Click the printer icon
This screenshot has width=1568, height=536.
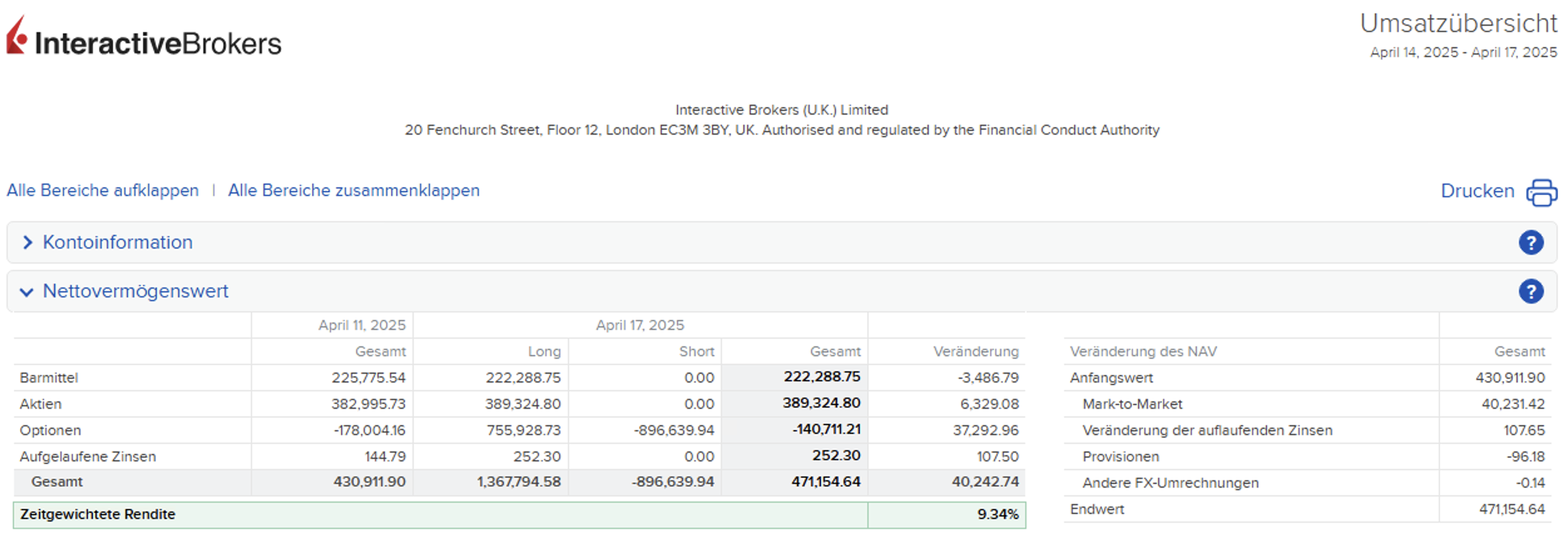[x=1541, y=192]
